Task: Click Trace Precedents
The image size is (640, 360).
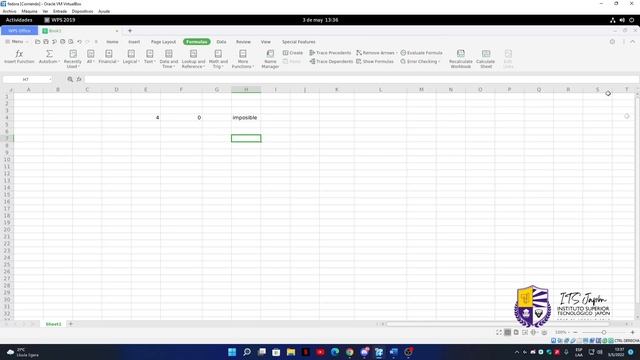Action: coord(330,53)
